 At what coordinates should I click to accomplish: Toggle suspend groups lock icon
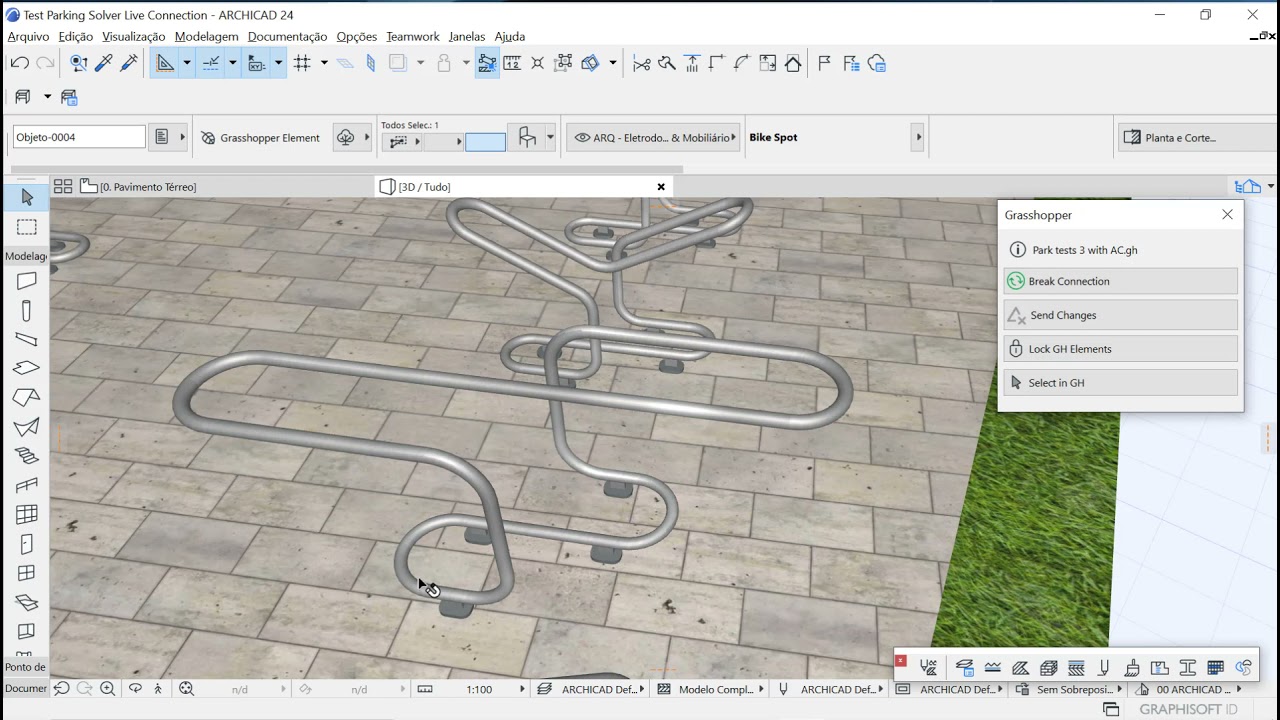click(x=444, y=63)
